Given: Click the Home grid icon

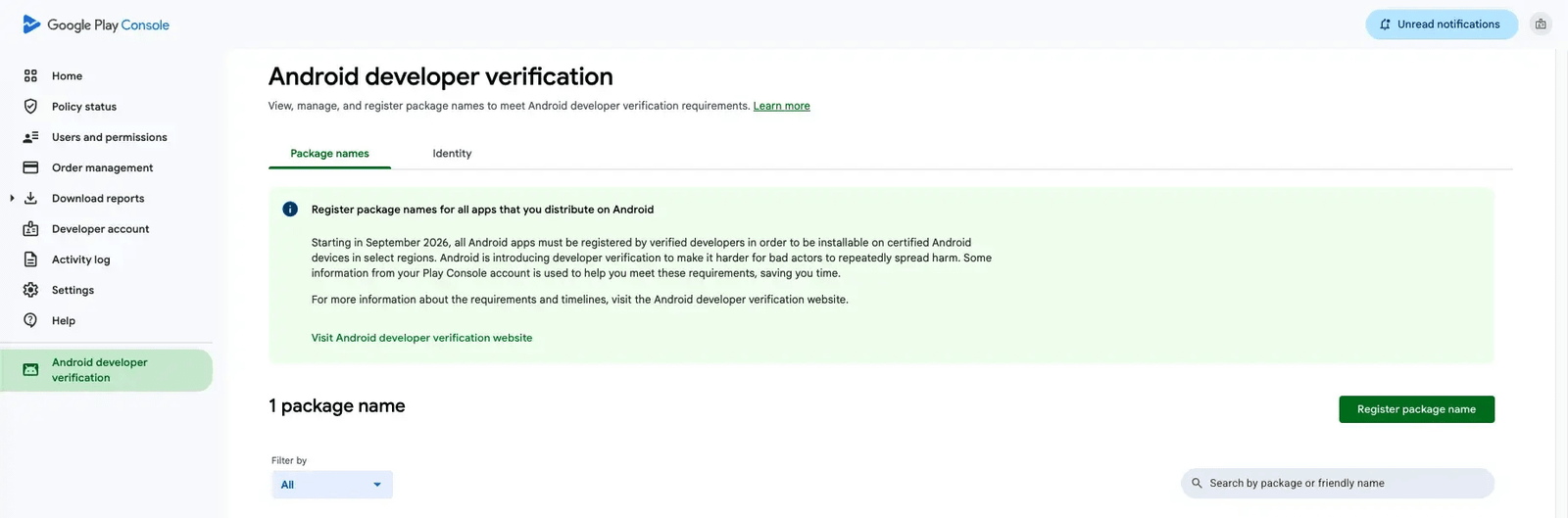Looking at the screenshot, I should pyautogui.click(x=30, y=75).
